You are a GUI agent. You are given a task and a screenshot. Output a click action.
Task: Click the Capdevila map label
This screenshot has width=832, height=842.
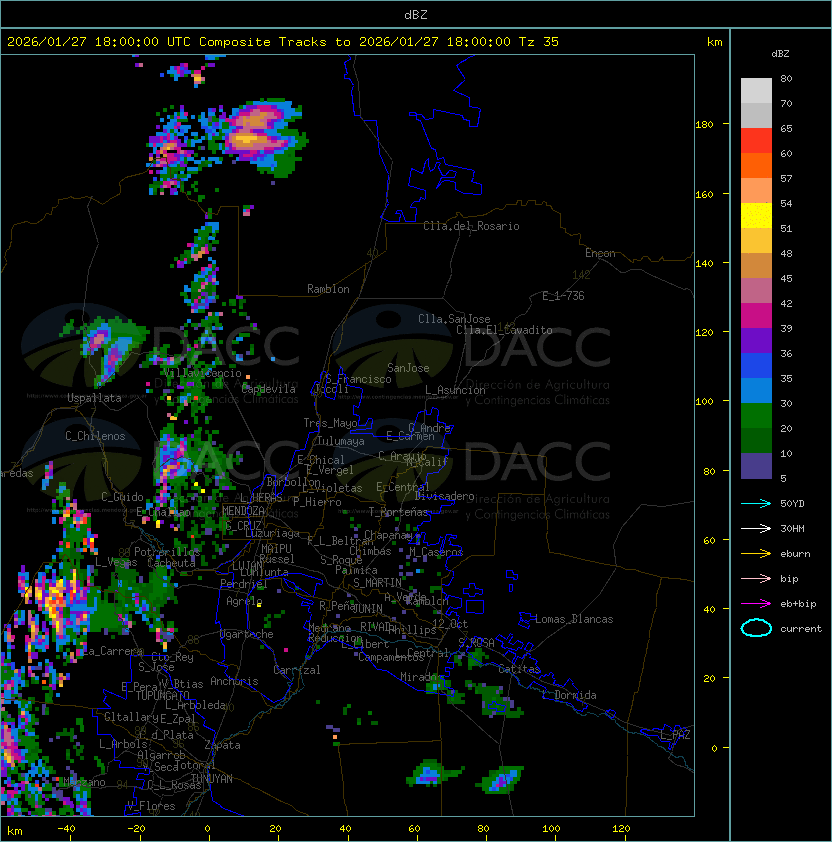pyautogui.click(x=269, y=389)
